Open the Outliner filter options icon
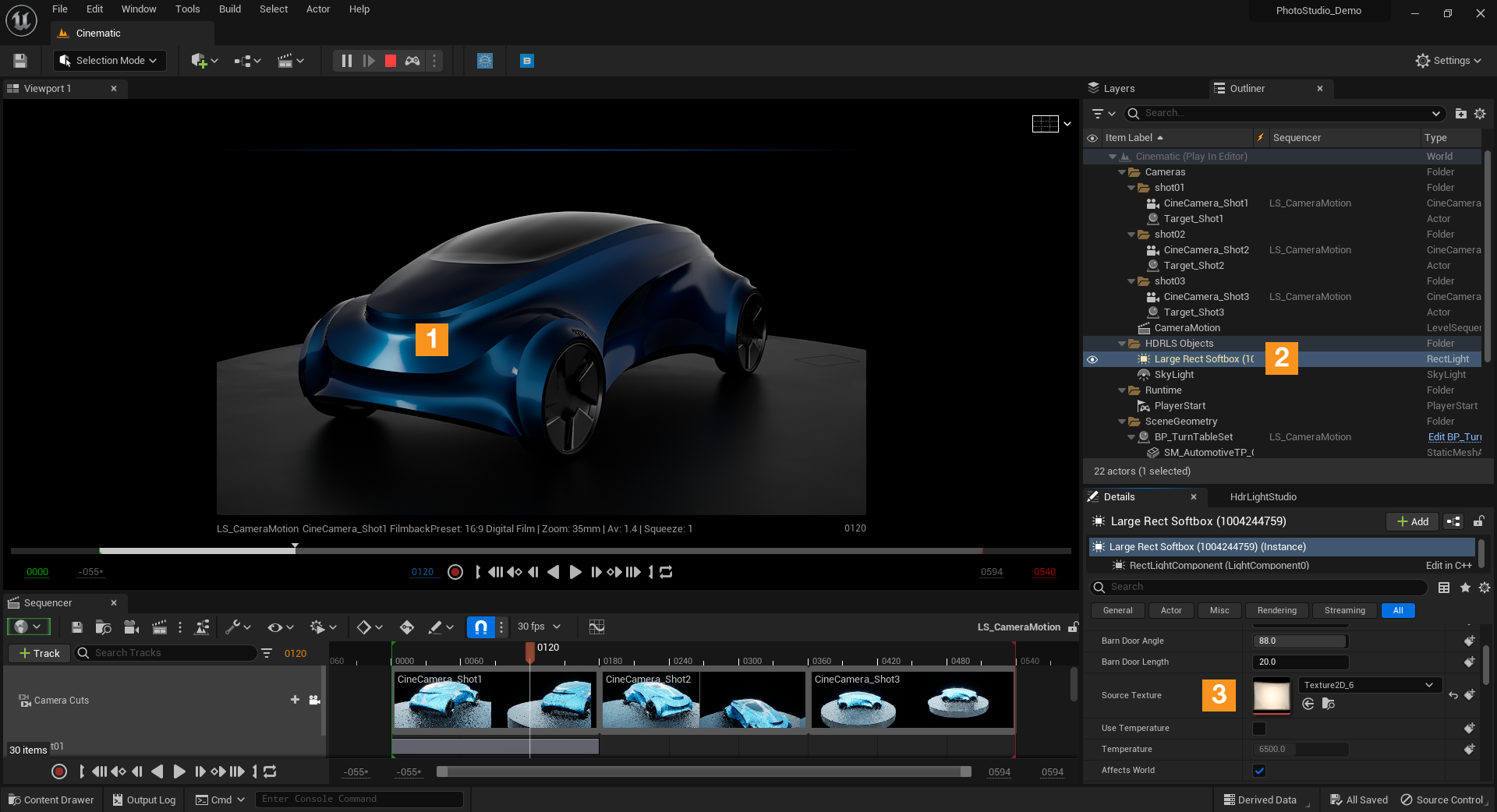1497x812 pixels. (1103, 114)
